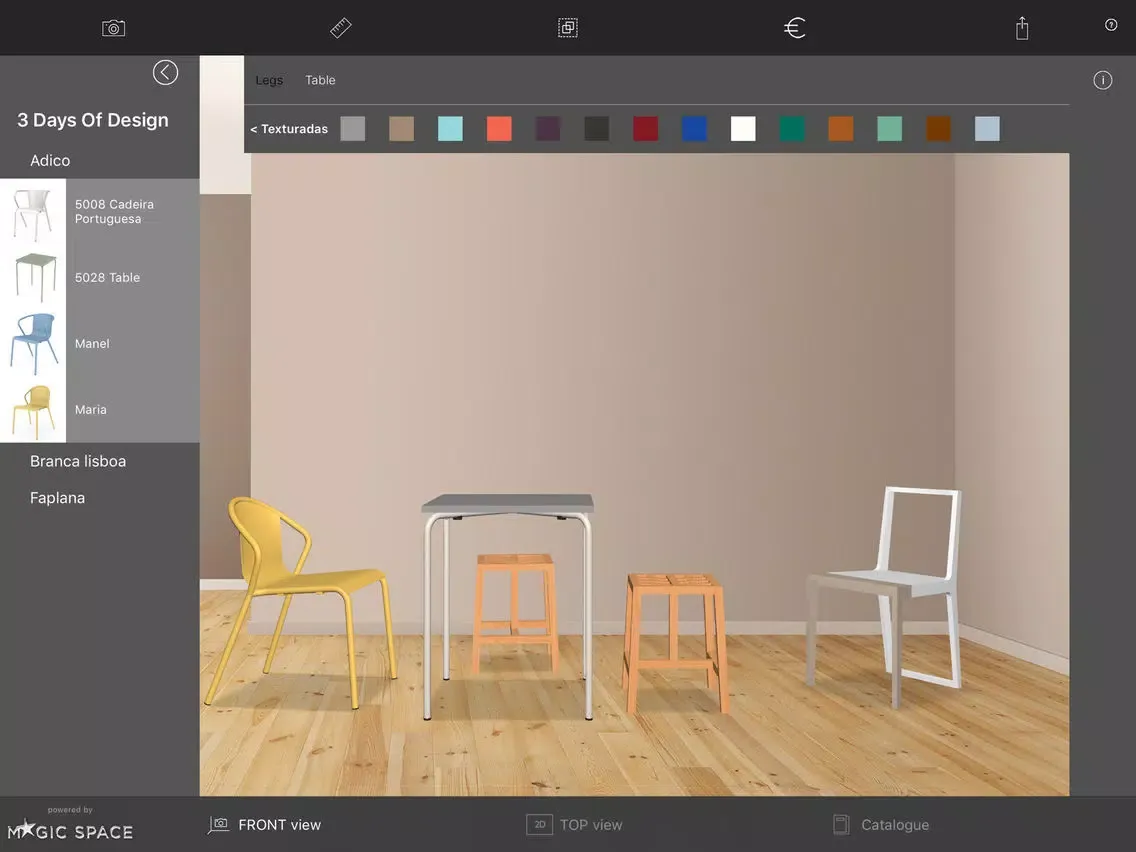
Task: Expand the Branca lisboa category
Action: 78,461
